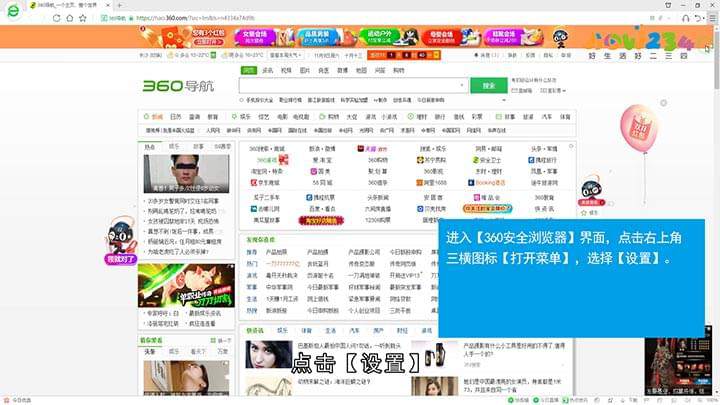Open the 58同城 site link
720x405 pixels.
(322, 183)
